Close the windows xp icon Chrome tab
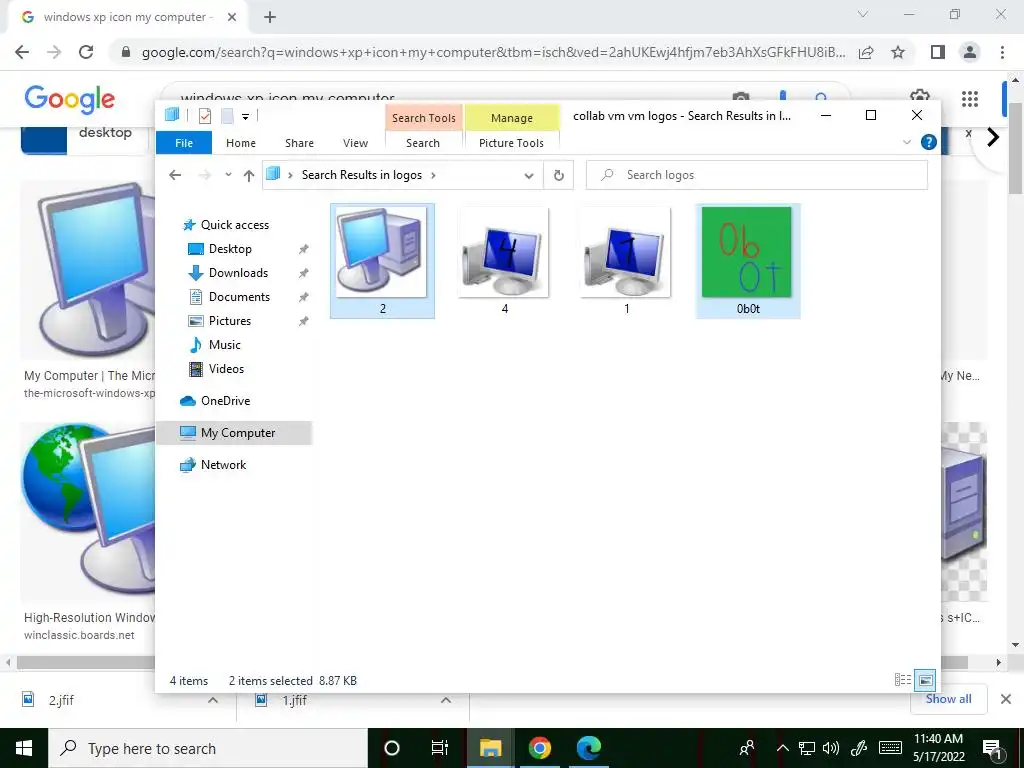The height and width of the screenshot is (768, 1024). [x=232, y=17]
